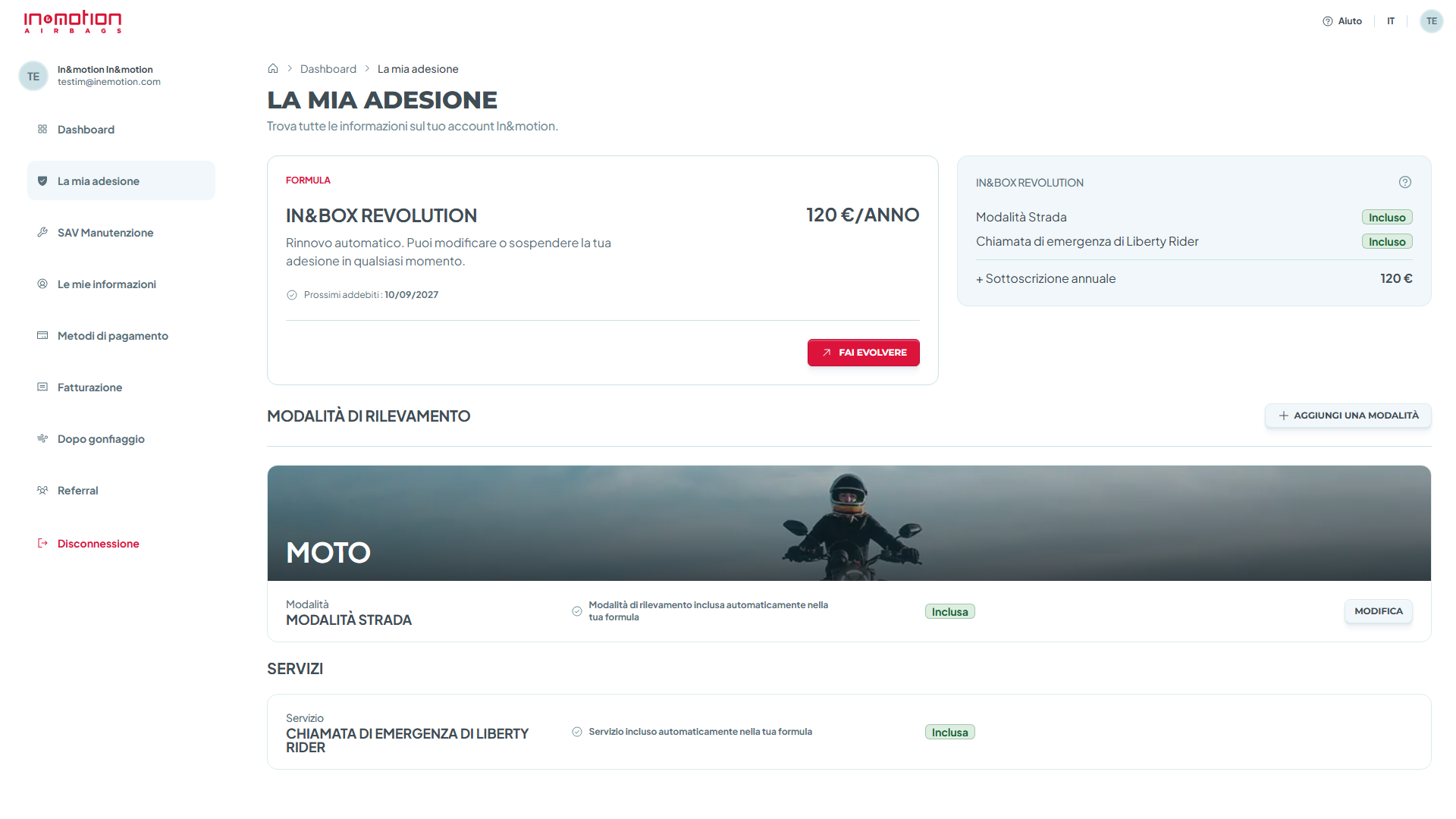This screenshot has width=1456, height=819.
Task: Go to Dashboard via the breadcrumb
Action: (328, 69)
